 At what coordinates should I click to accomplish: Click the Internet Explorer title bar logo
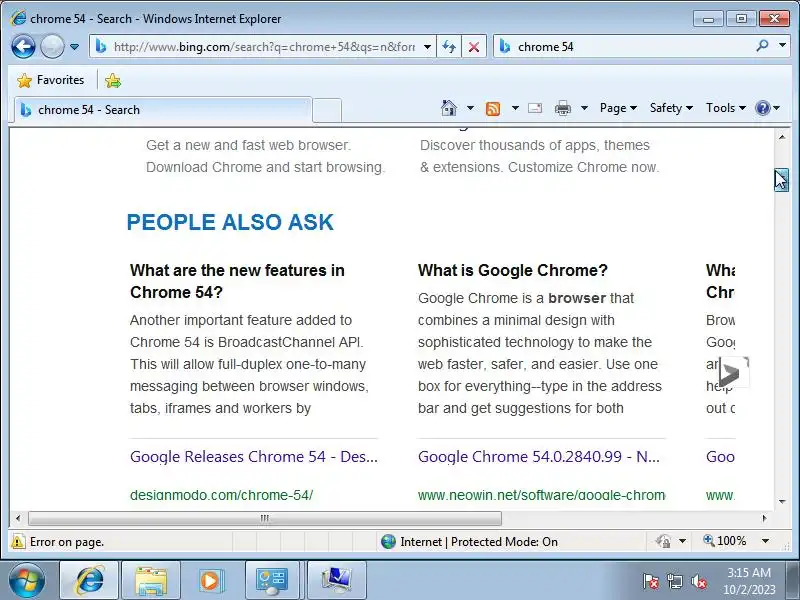click(x=19, y=18)
